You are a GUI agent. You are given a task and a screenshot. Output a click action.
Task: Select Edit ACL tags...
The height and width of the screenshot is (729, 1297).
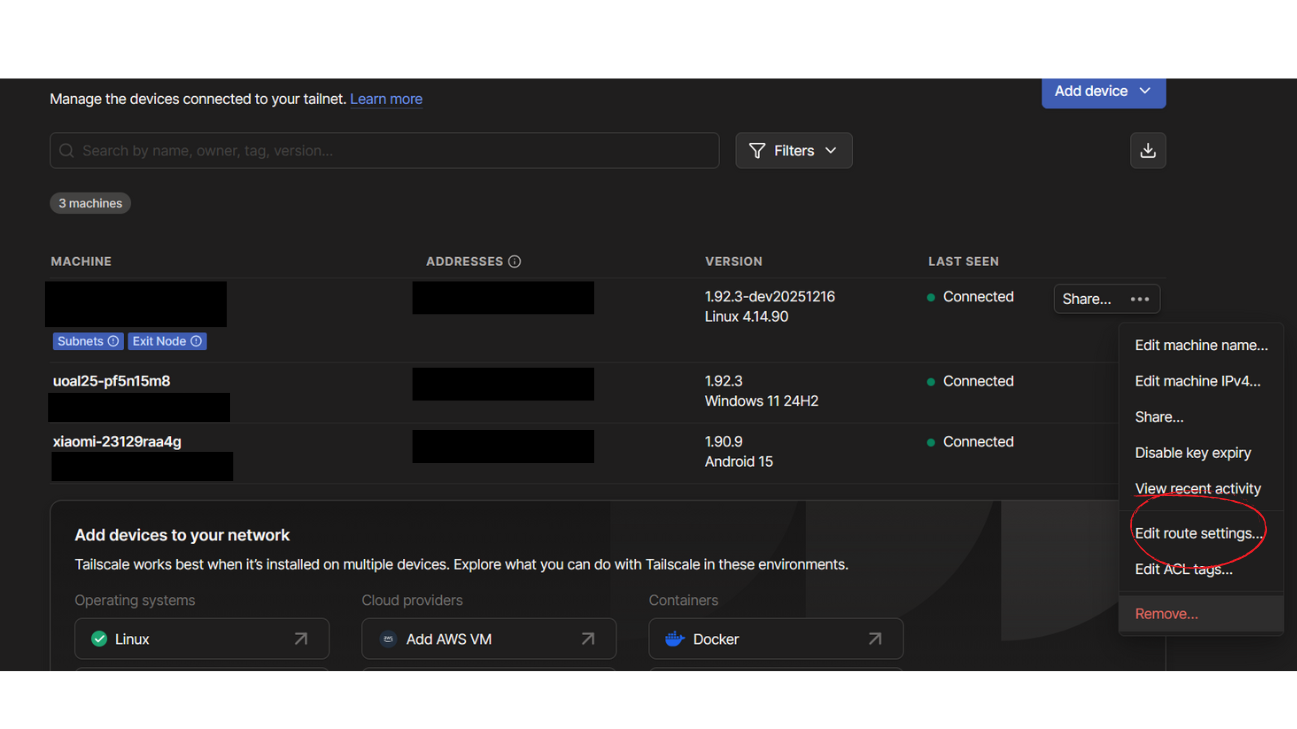click(1201, 569)
